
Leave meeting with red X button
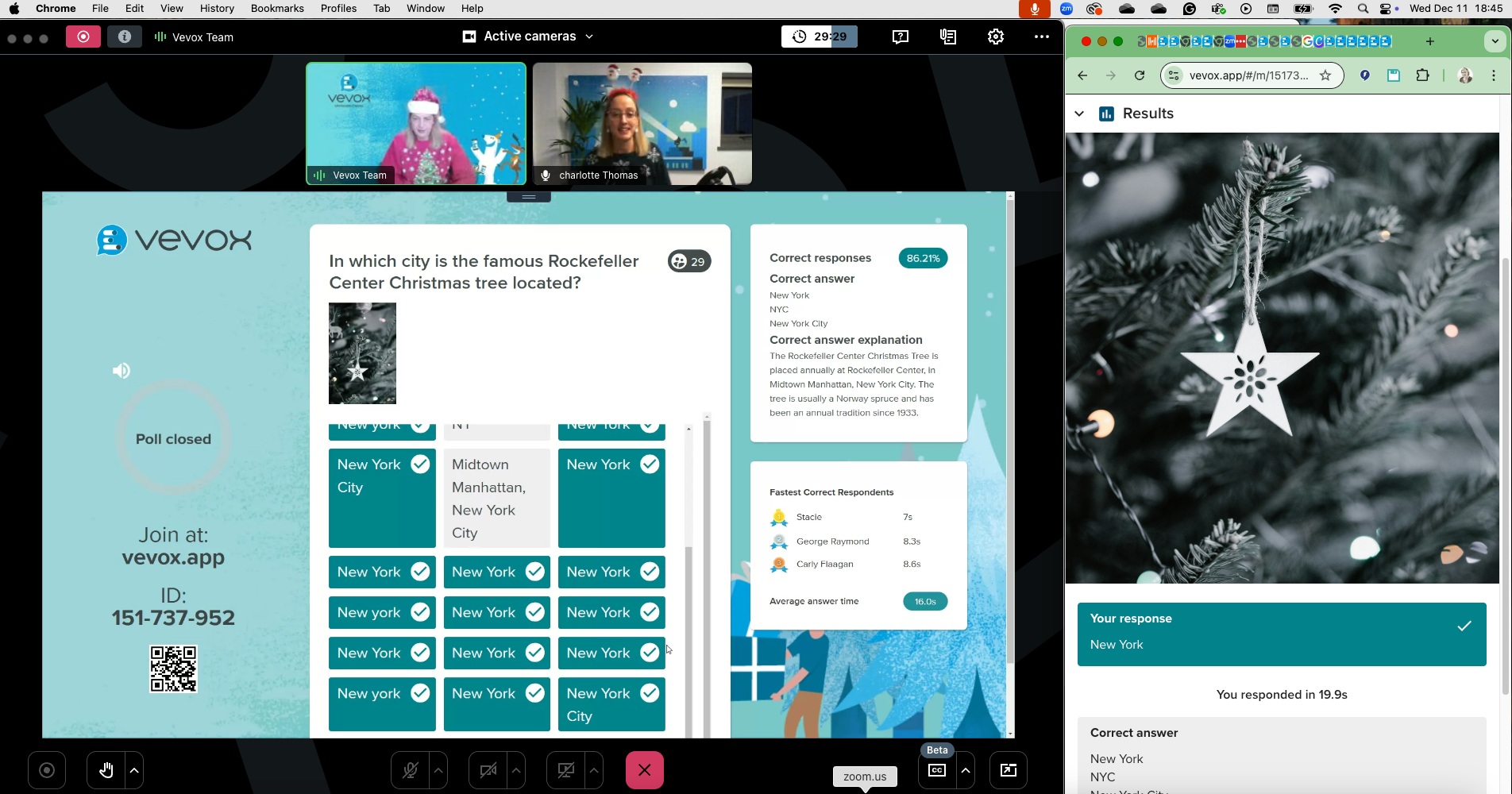pos(645,770)
